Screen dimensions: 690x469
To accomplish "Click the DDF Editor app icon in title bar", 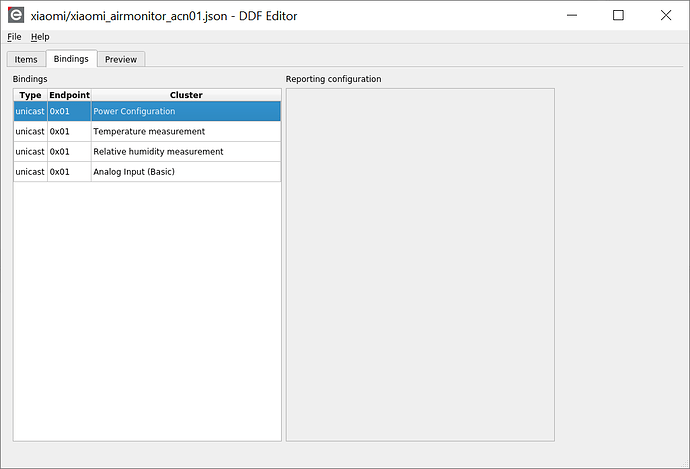I will pyautogui.click(x=16, y=15).
